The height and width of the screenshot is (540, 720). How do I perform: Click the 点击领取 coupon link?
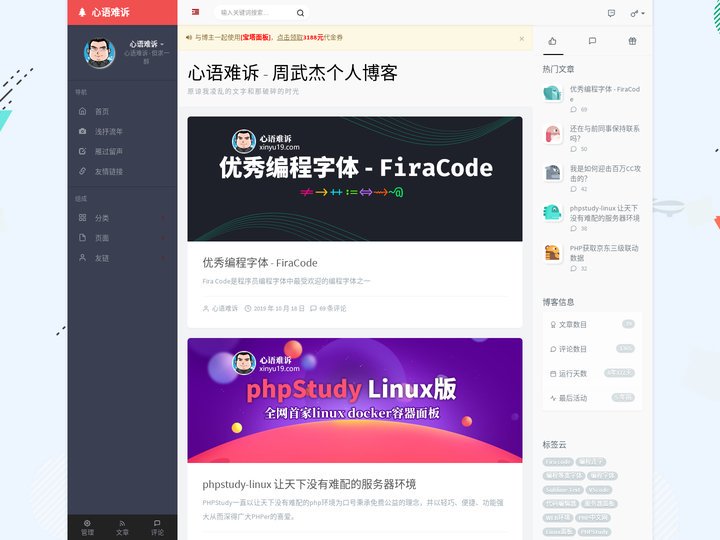coord(290,38)
